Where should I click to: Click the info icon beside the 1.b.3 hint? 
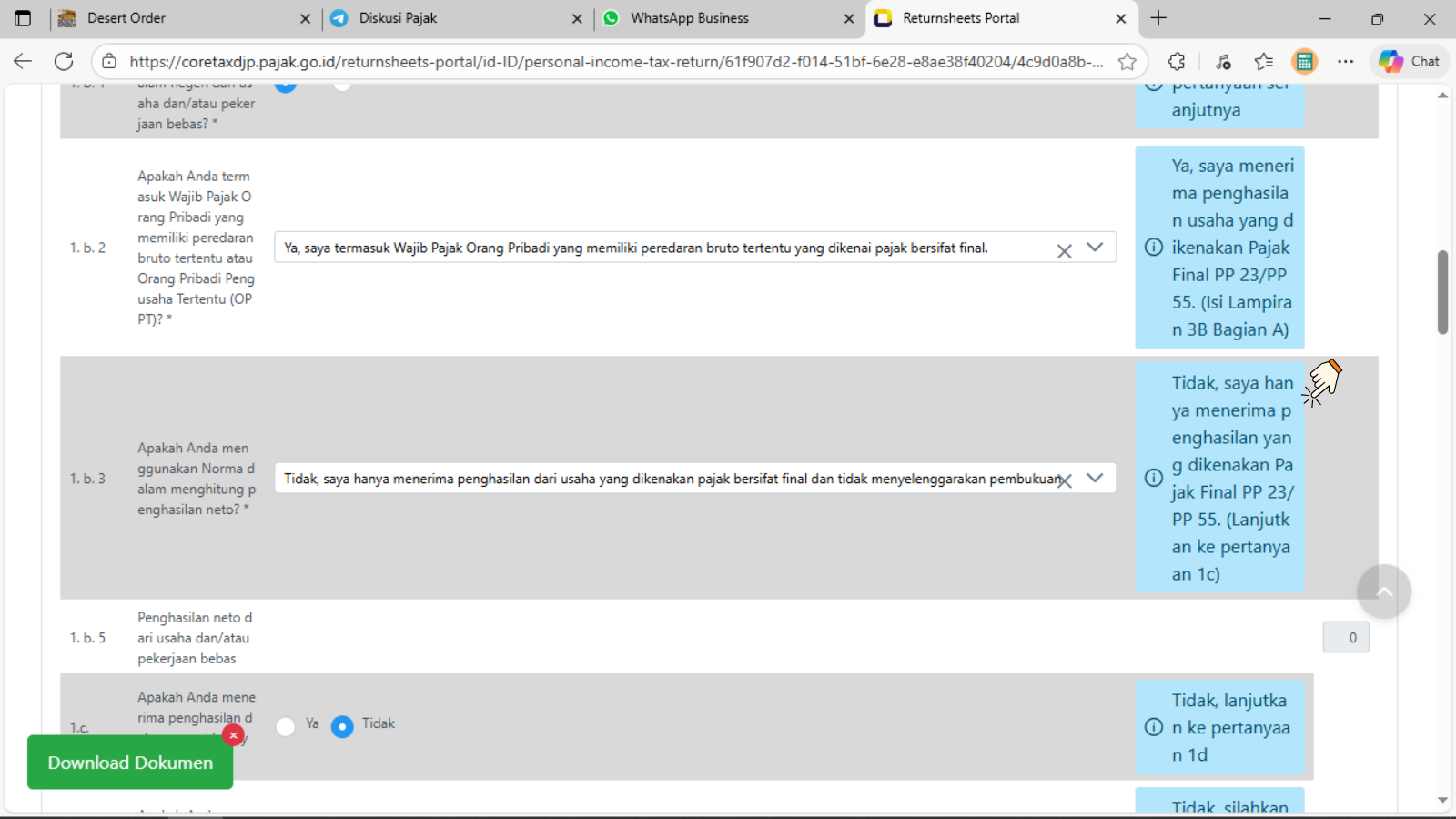coord(1153,478)
